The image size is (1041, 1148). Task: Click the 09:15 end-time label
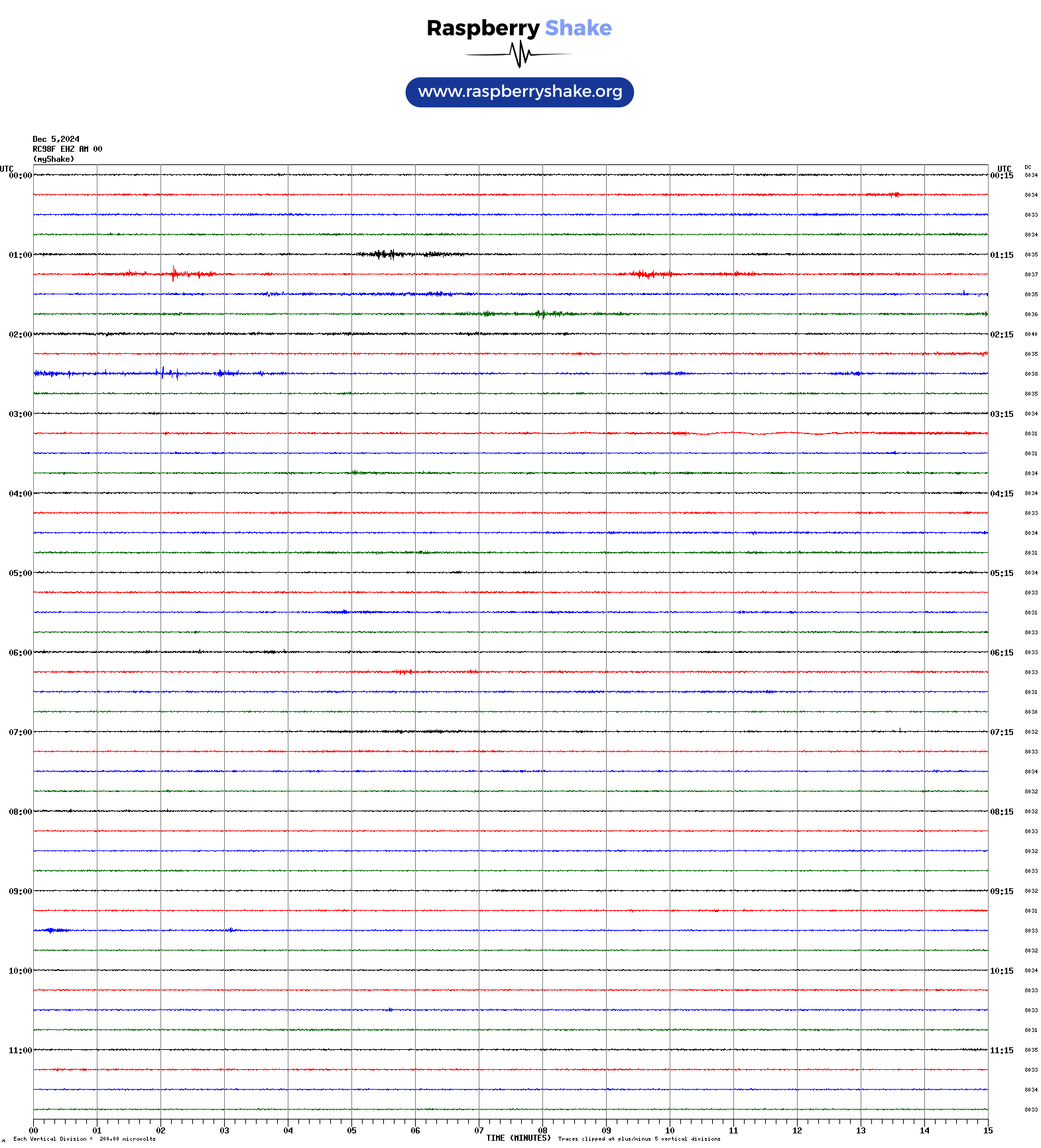click(1002, 891)
